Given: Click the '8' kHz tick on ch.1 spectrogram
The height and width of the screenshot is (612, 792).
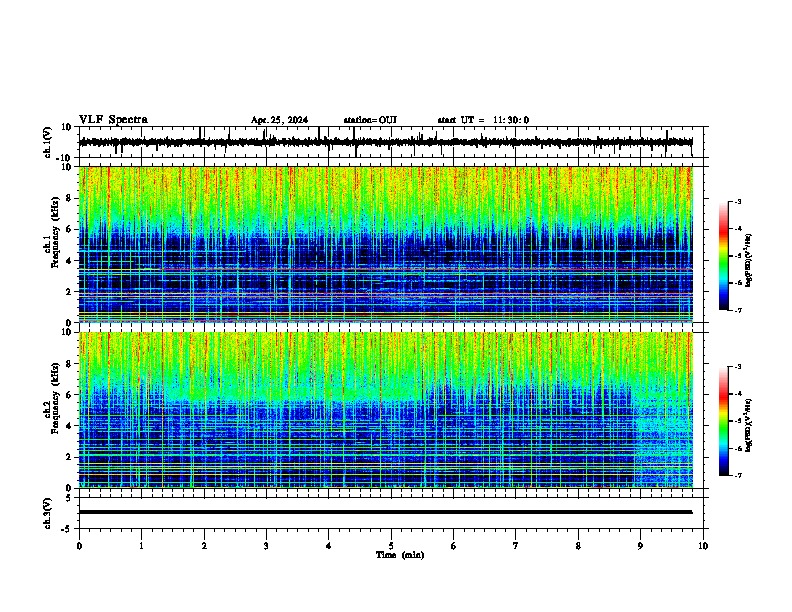Looking at the screenshot, I should 69,198.
